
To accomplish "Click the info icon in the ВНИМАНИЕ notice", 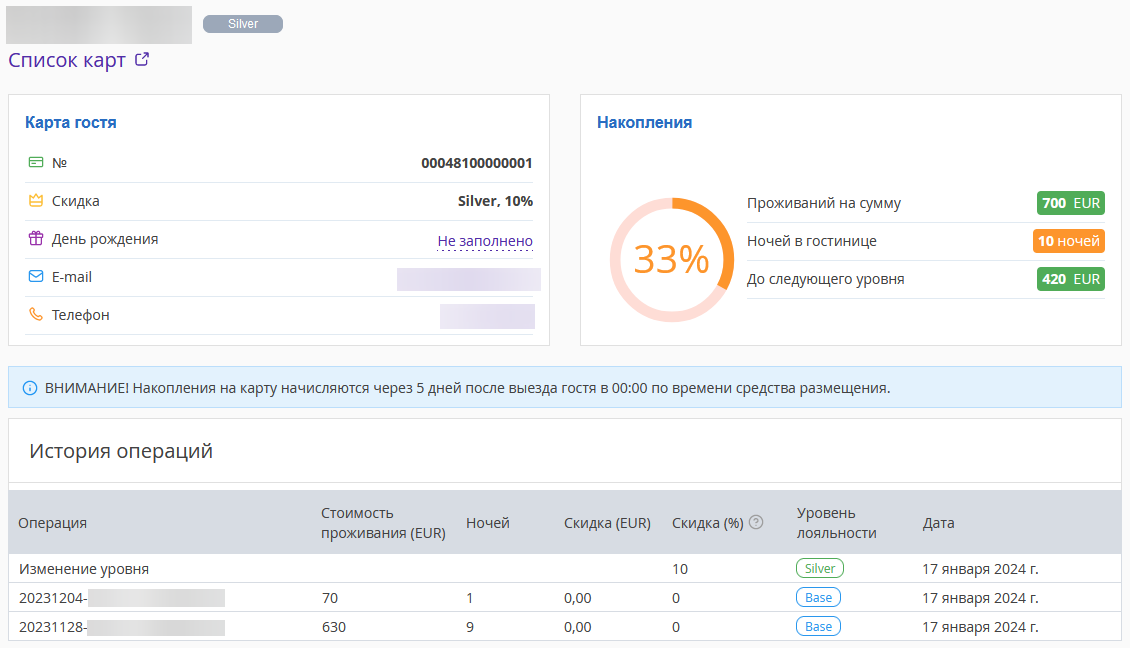I will [30, 388].
